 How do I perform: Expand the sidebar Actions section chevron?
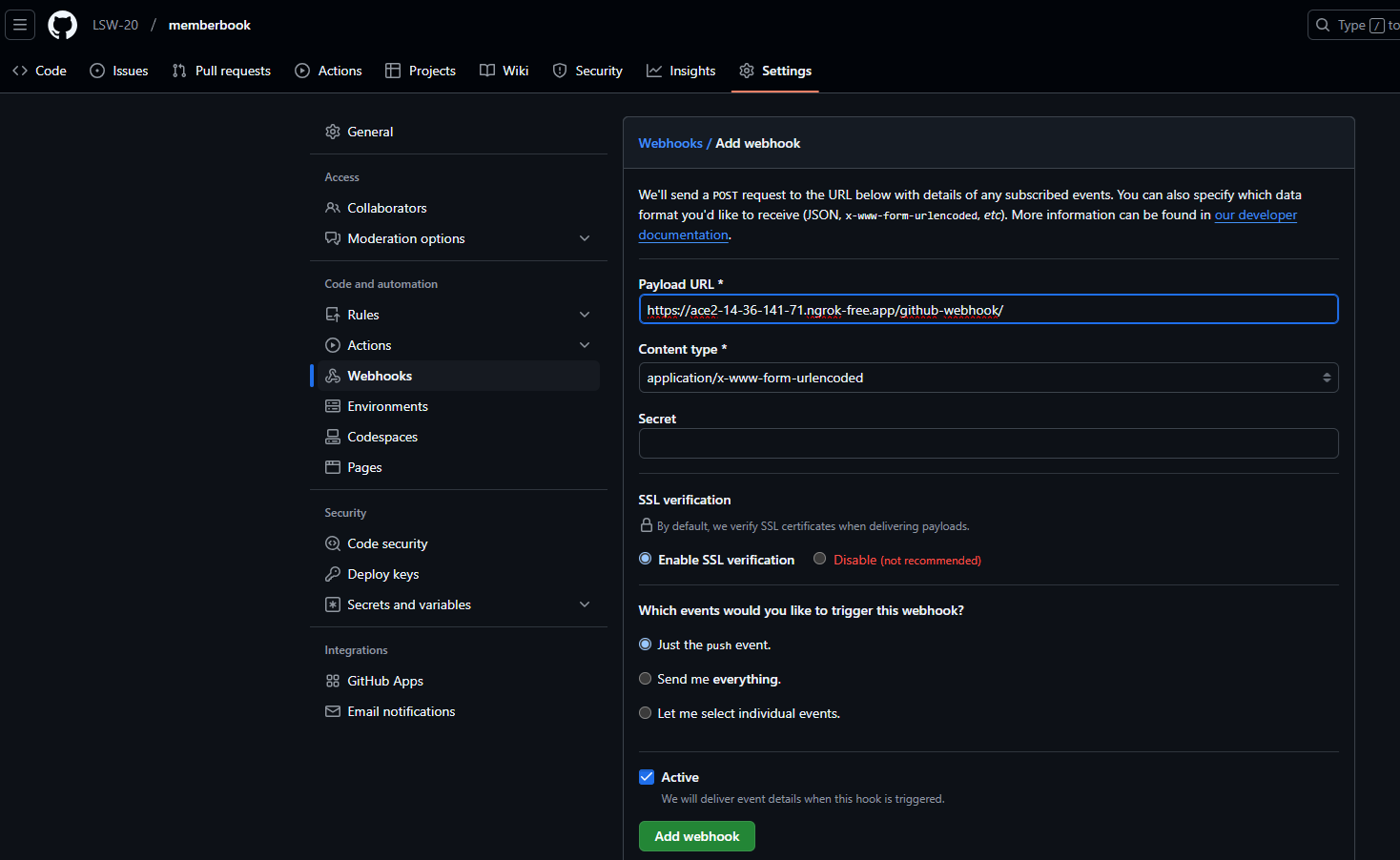coord(585,345)
